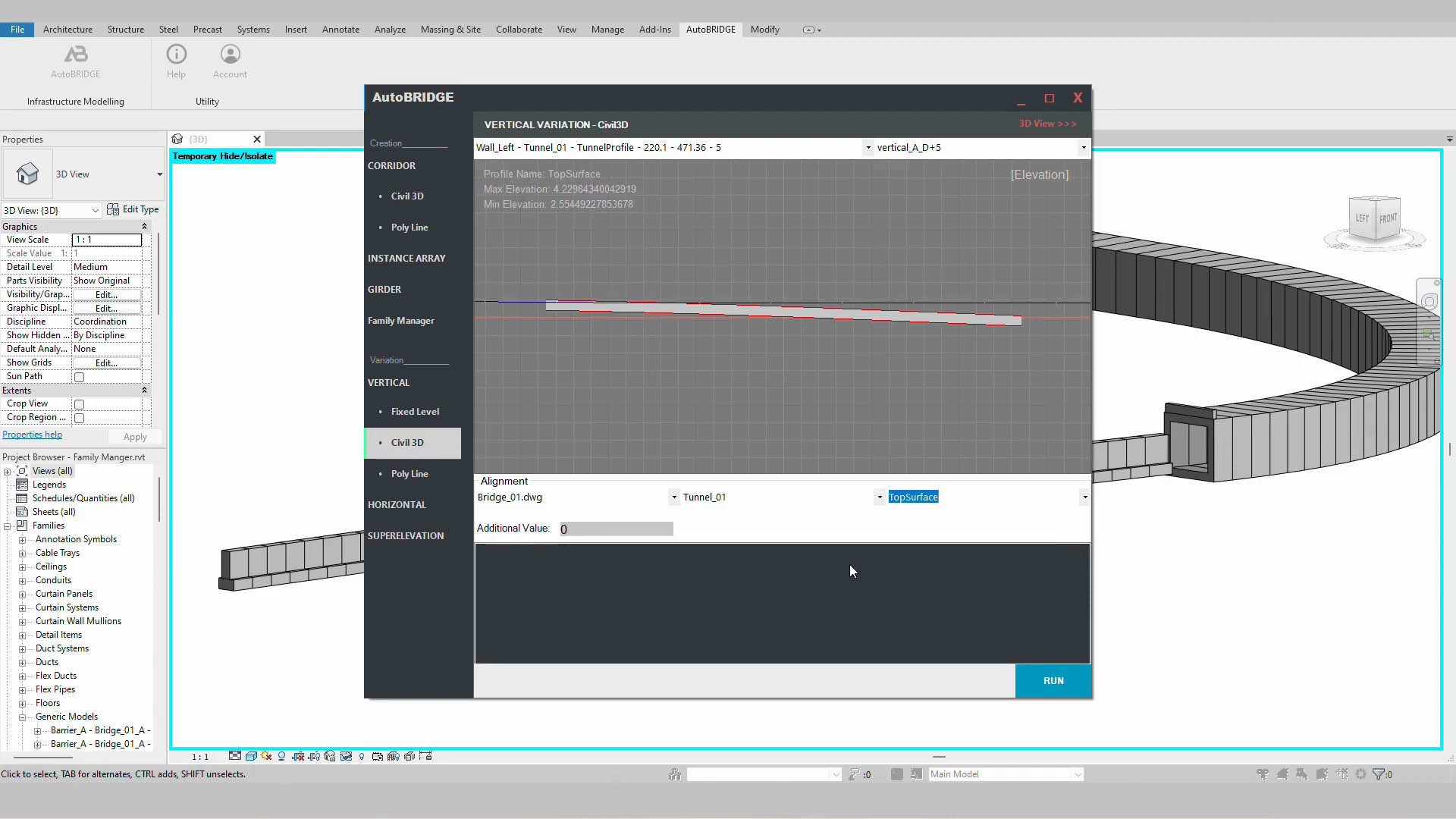
Task: Toggle Crop View checkbox in Properties
Action: [79, 403]
